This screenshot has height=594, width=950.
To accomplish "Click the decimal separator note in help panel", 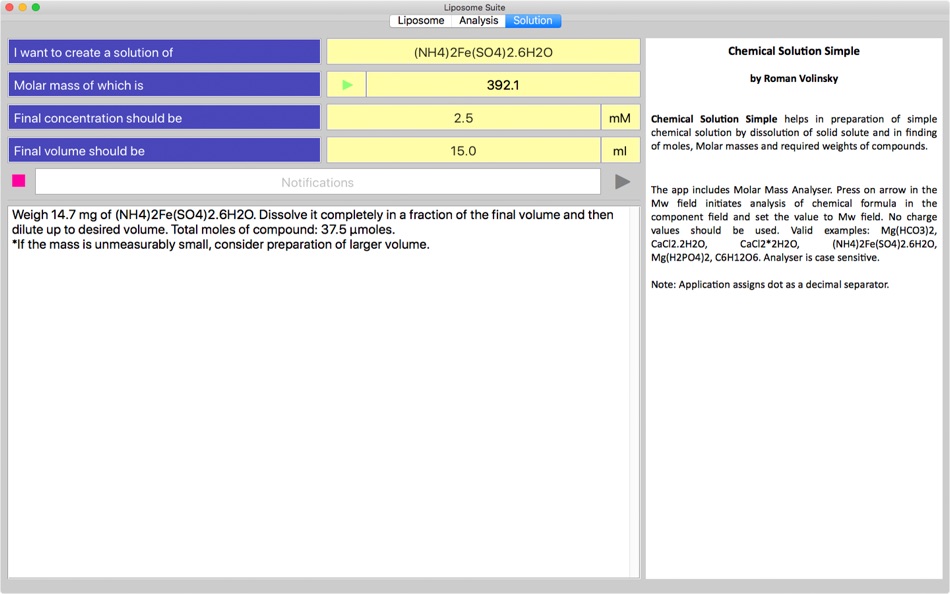I will click(x=770, y=284).
